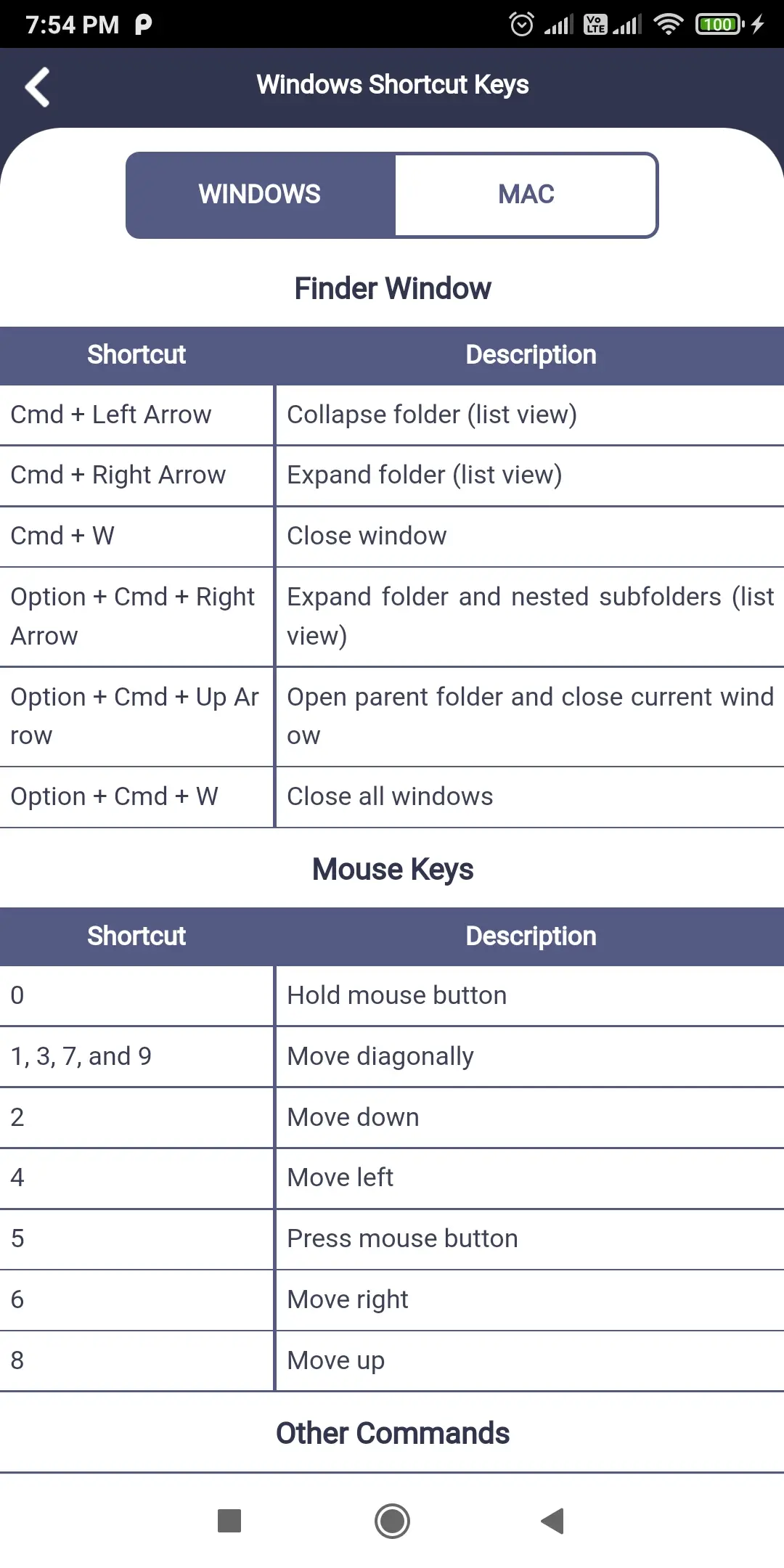Screen dimensions: 784x1568
Task: Tap the Other Commands heading
Action: click(x=392, y=1433)
